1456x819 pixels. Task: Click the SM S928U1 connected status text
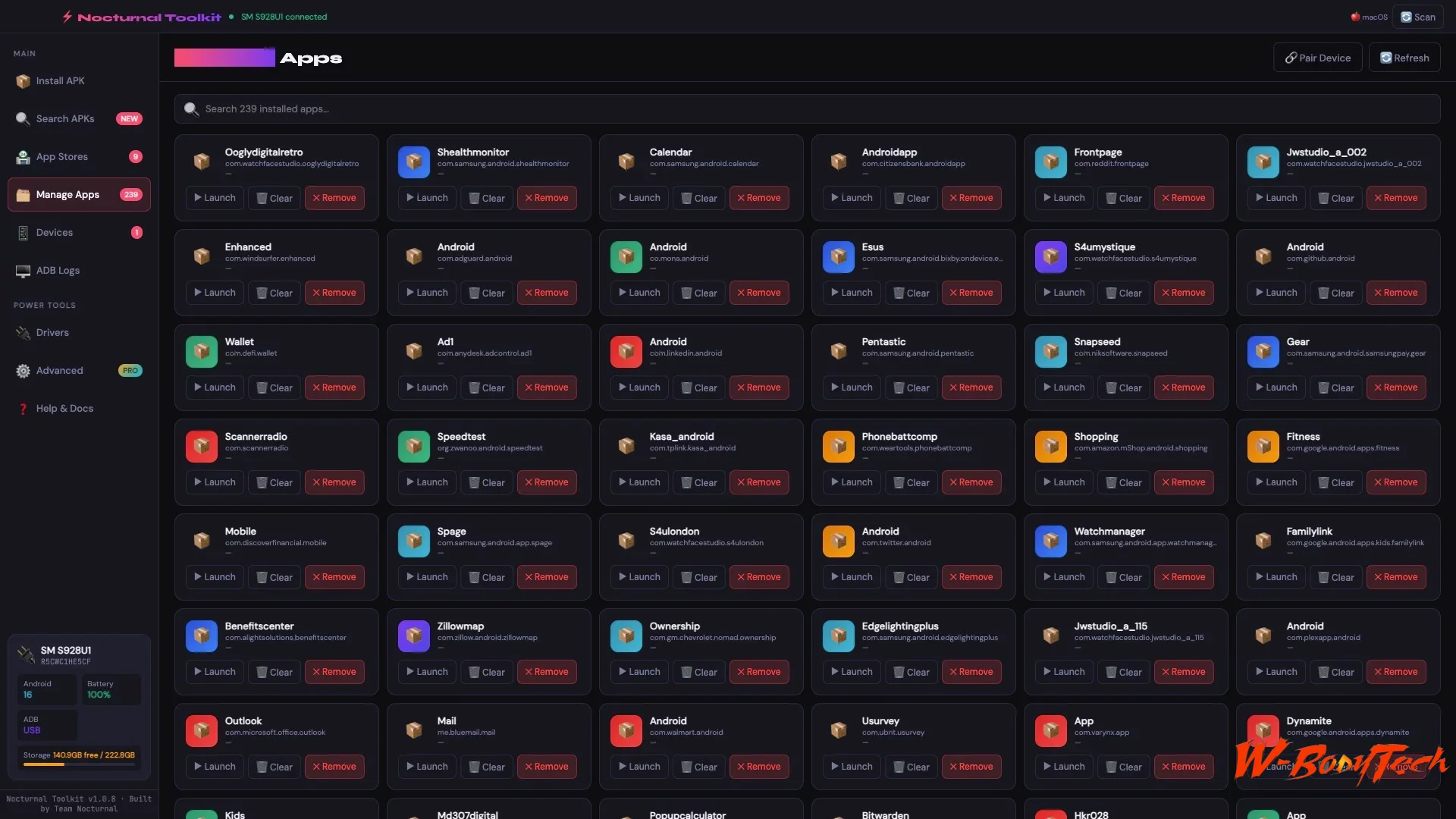[284, 17]
